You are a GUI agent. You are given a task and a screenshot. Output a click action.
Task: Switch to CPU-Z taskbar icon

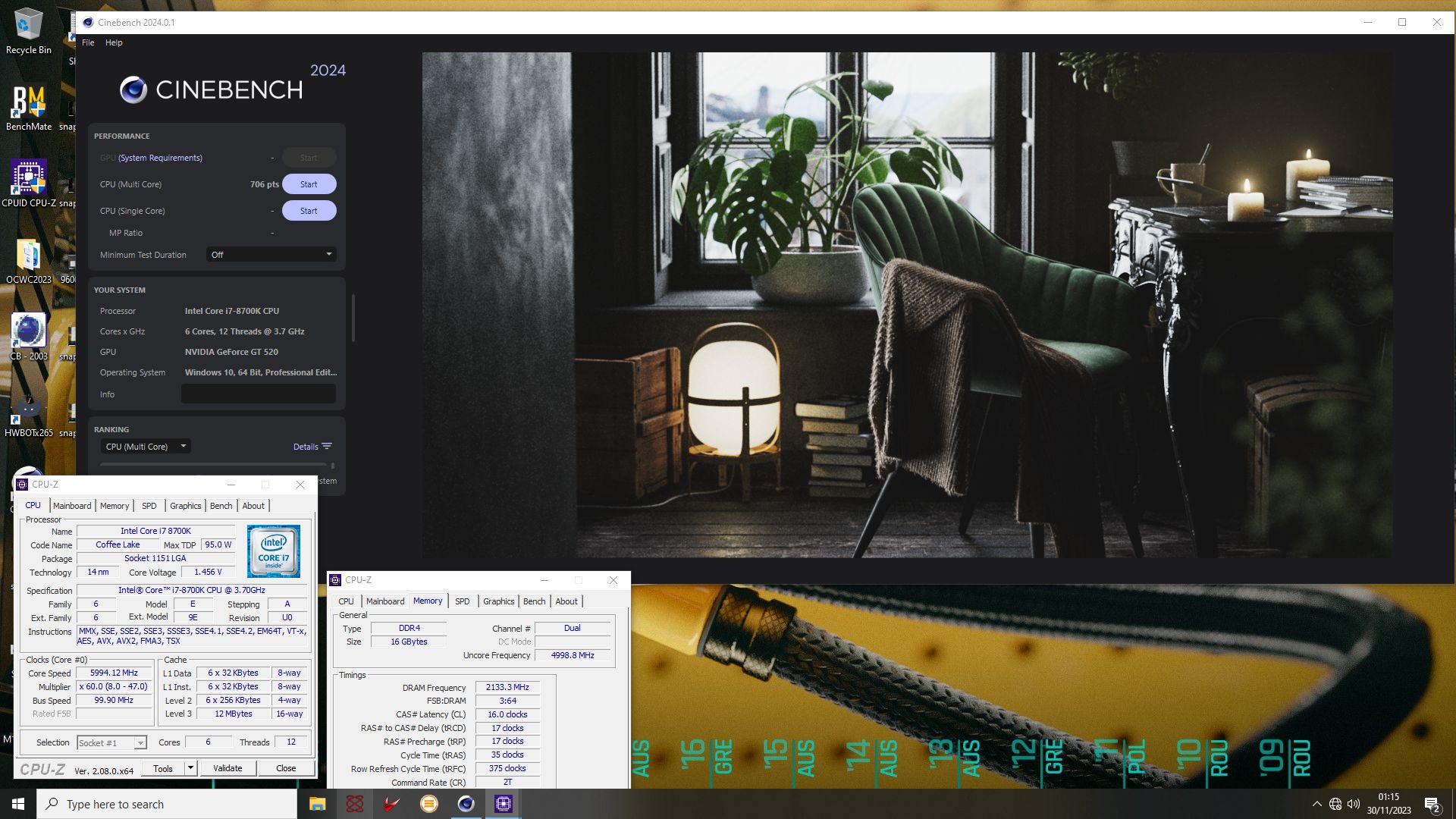503,804
